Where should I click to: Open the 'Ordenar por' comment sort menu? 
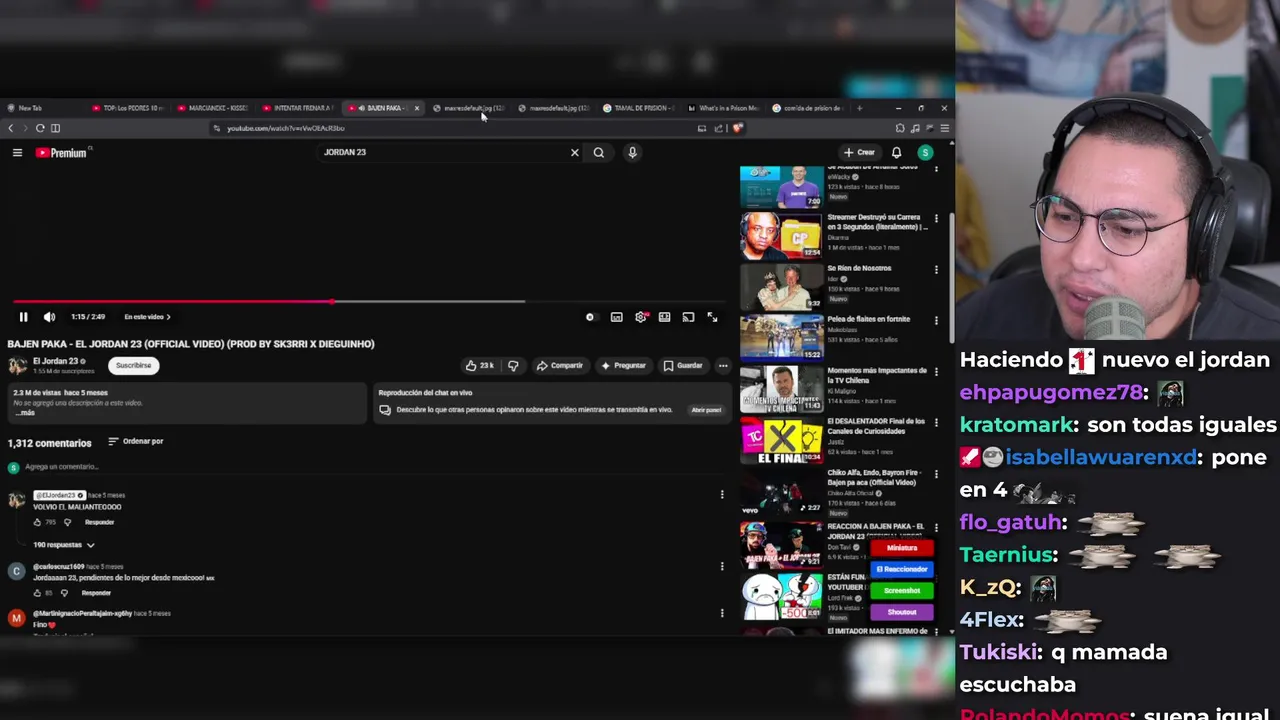(x=136, y=441)
